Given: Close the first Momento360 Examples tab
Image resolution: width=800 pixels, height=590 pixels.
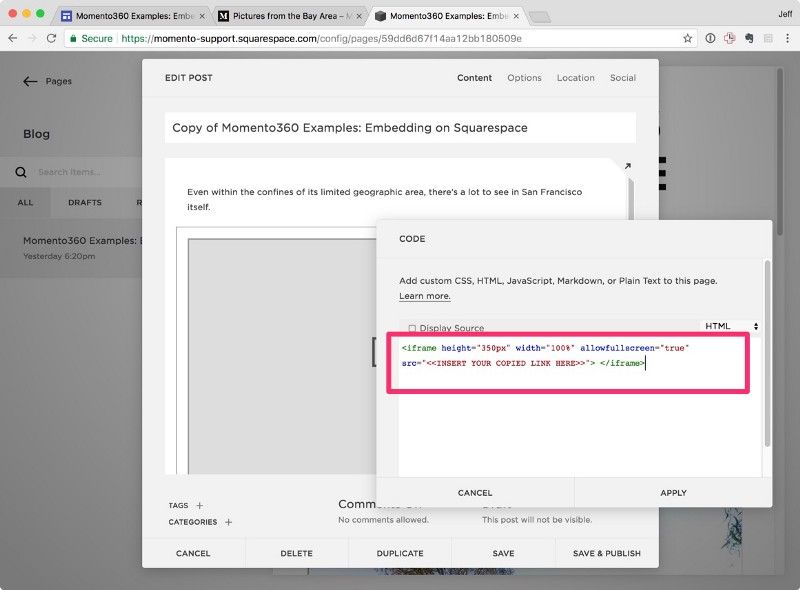Looking at the screenshot, I should 202,16.
